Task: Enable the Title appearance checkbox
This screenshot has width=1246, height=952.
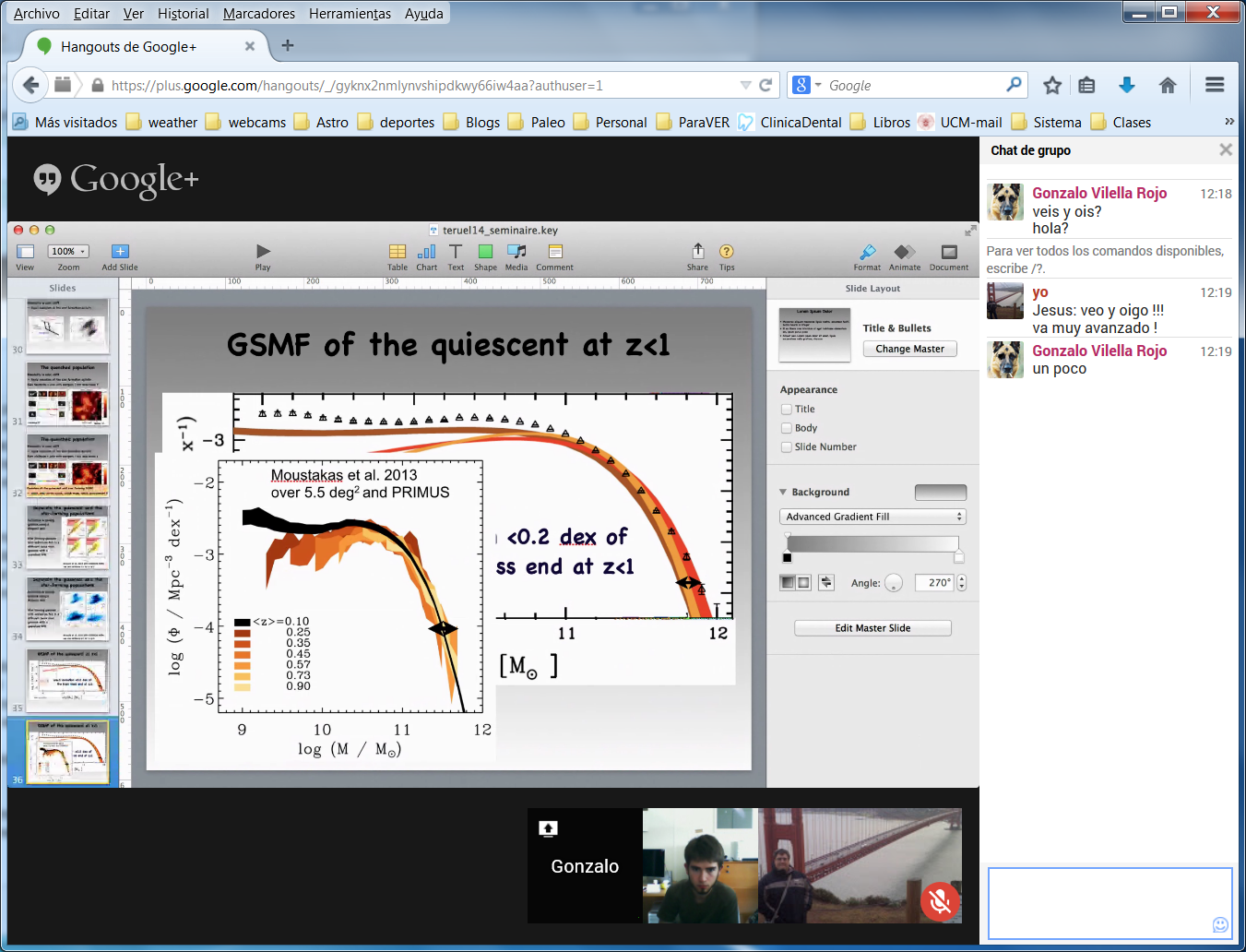Action: (787, 410)
